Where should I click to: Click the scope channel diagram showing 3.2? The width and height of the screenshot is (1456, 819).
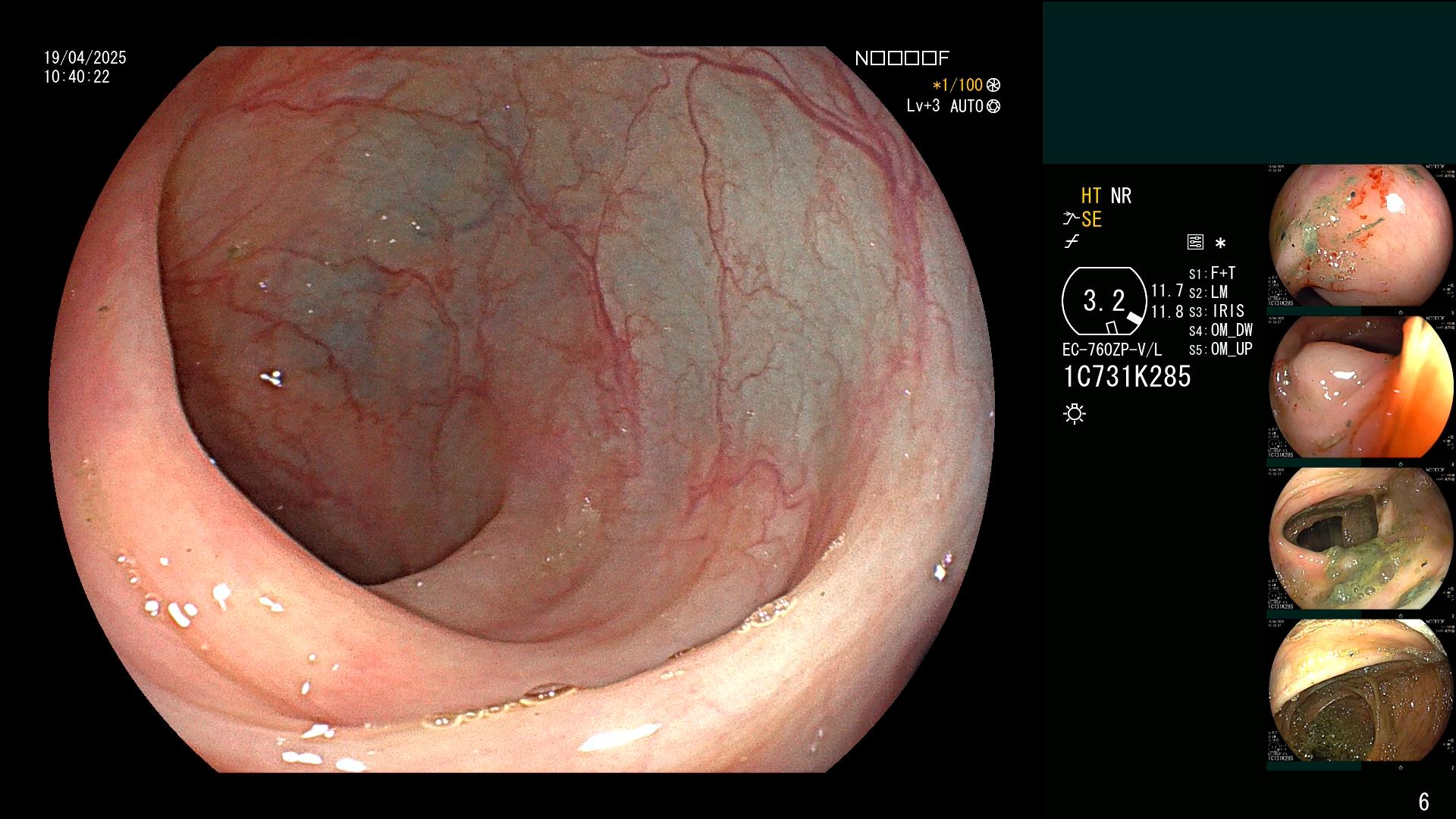click(x=1104, y=301)
